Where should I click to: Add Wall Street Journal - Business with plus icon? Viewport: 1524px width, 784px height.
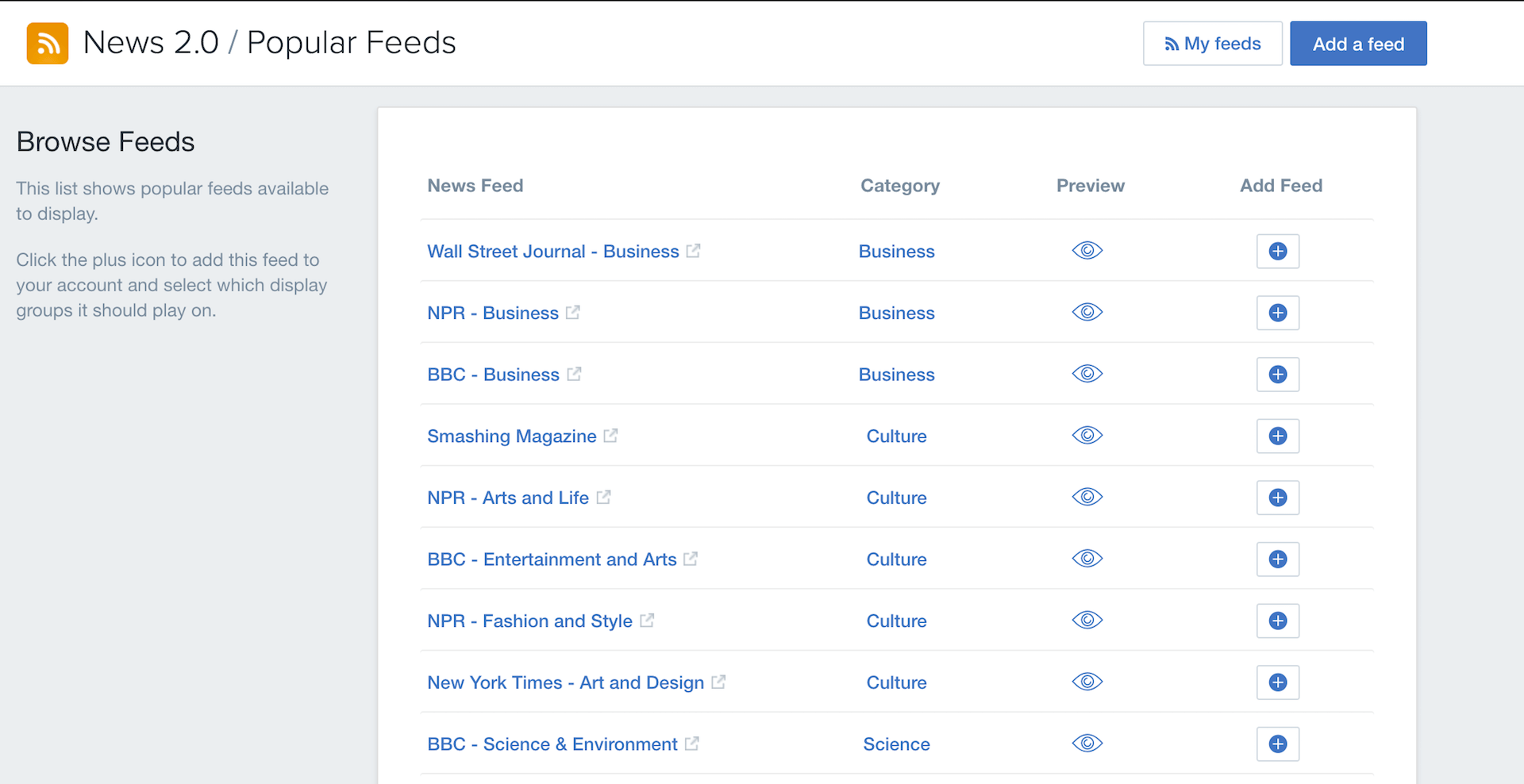click(x=1277, y=251)
